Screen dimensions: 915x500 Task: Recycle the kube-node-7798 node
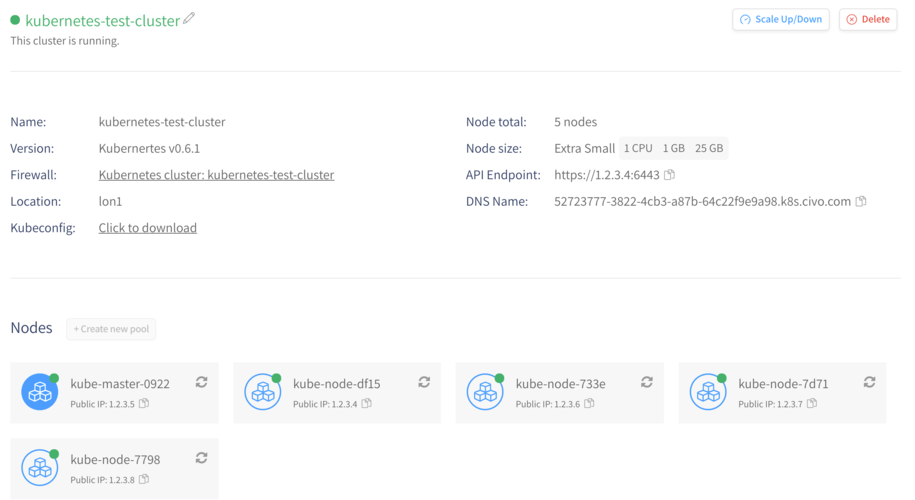tap(201, 458)
